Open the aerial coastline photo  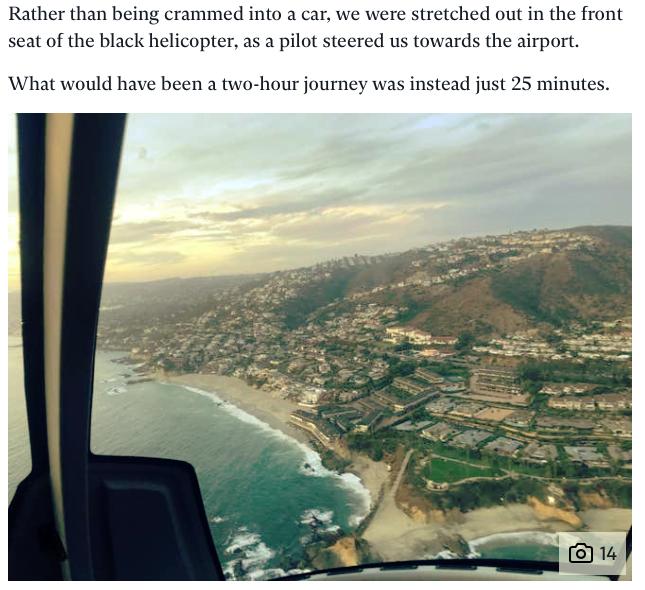click(320, 347)
